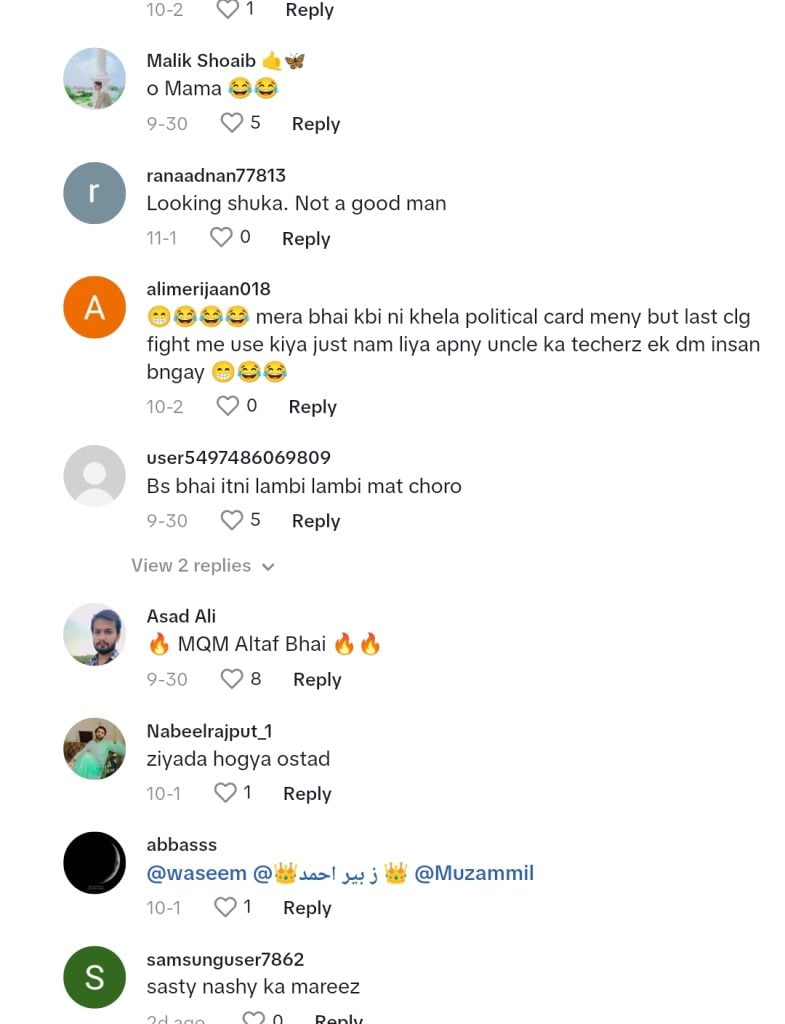Expand View 2 replies chevron
This screenshot has height=1024, width=785.
[x=267, y=566]
